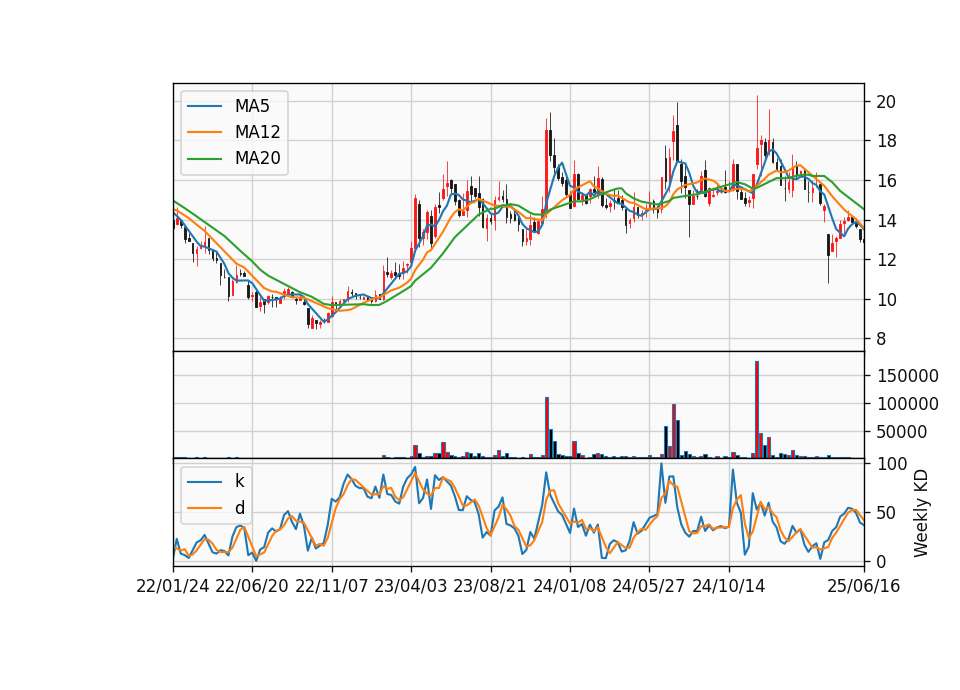
Task: Click the blue MA5 legend line sample
Action: (x=204, y=106)
